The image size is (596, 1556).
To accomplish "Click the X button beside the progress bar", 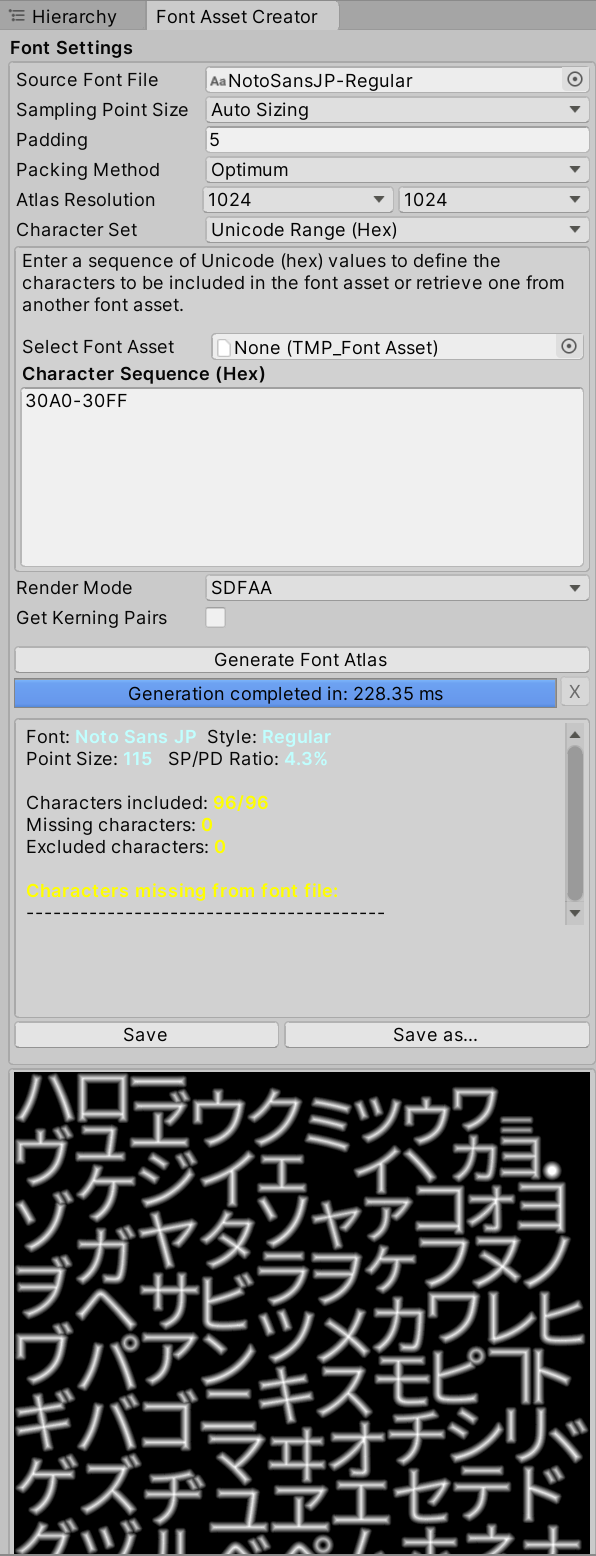I will click(x=574, y=693).
